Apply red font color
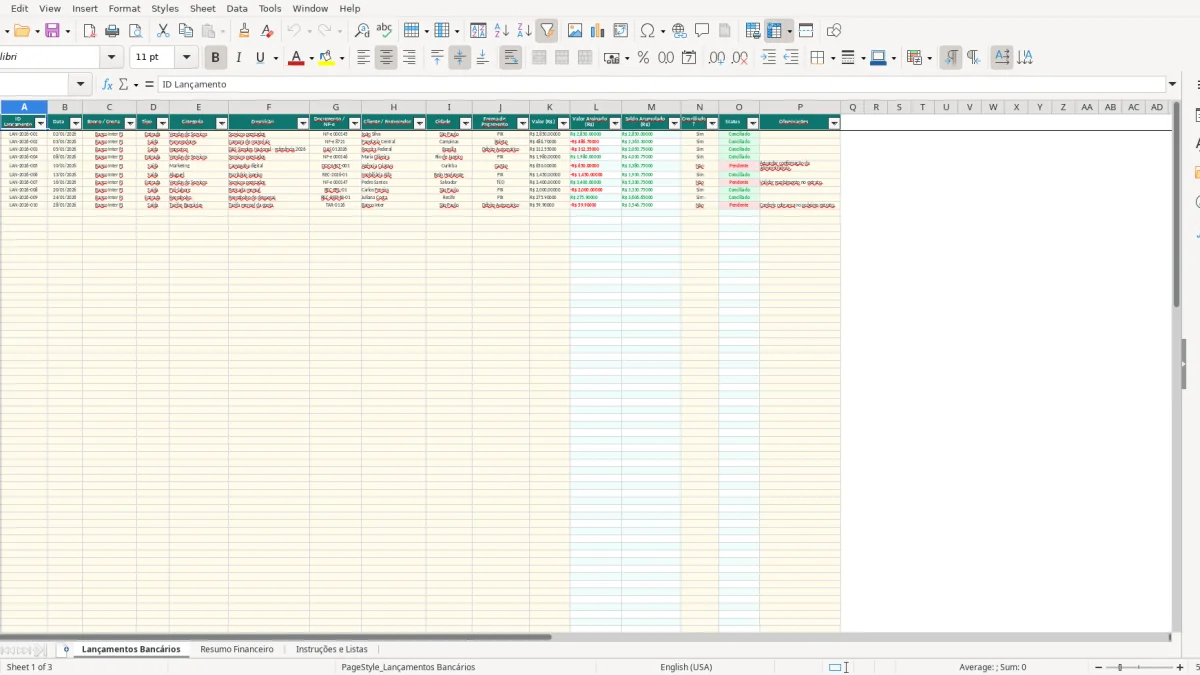The height and width of the screenshot is (675, 1200). (295, 58)
